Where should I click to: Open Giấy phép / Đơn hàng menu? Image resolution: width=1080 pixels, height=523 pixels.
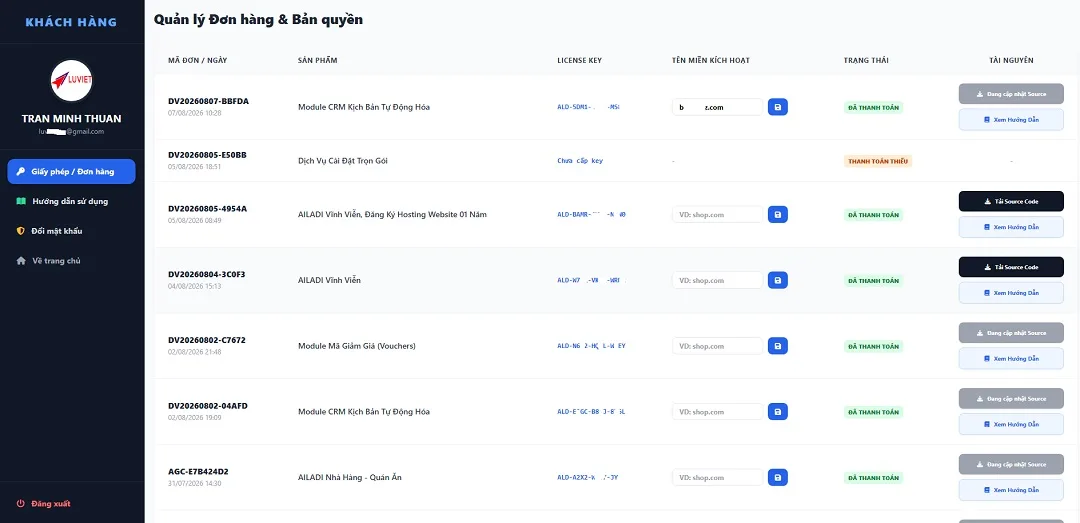pyautogui.click(x=72, y=172)
